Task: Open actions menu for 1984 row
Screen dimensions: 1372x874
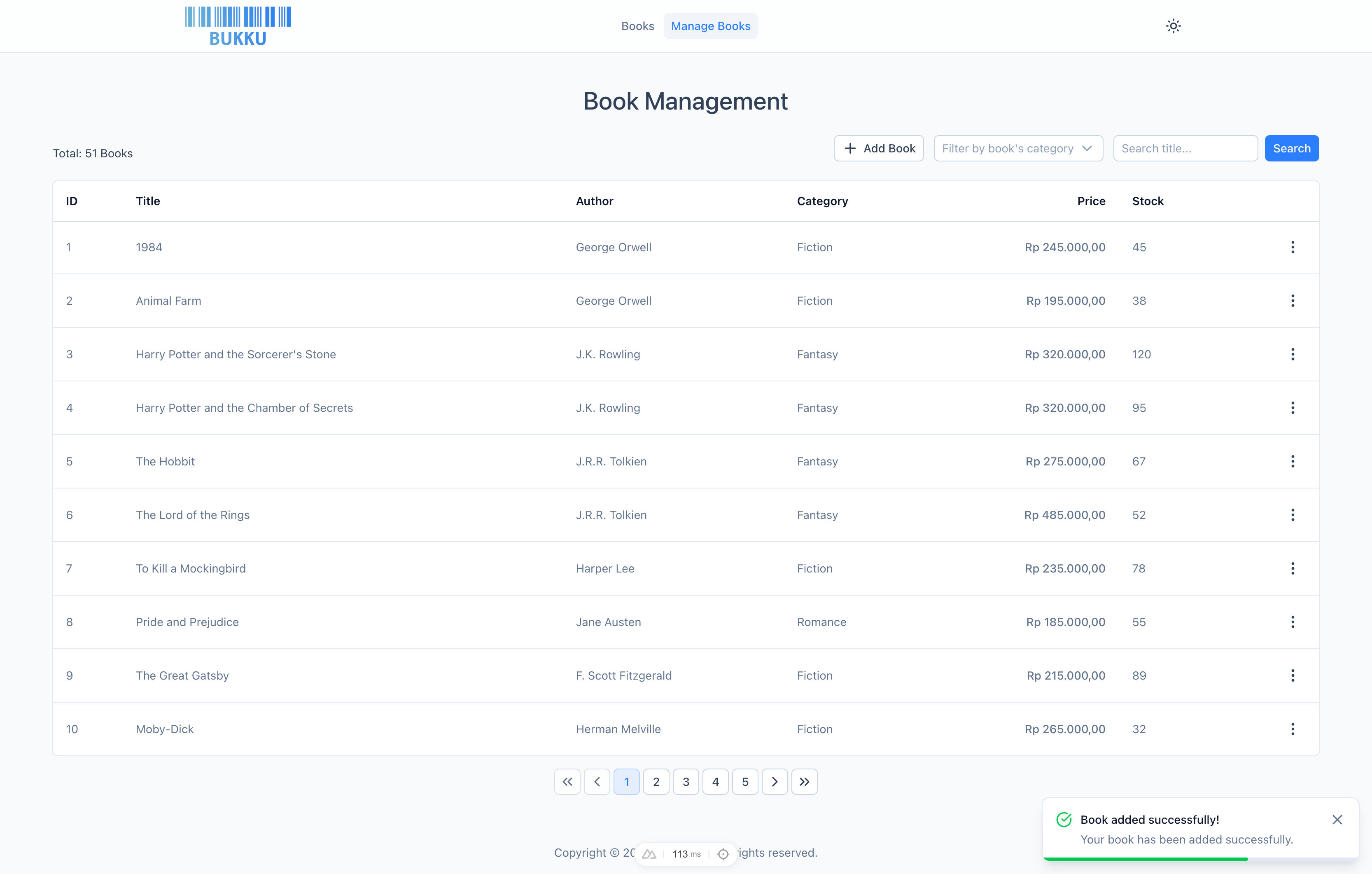Action: click(x=1292, y=247)
